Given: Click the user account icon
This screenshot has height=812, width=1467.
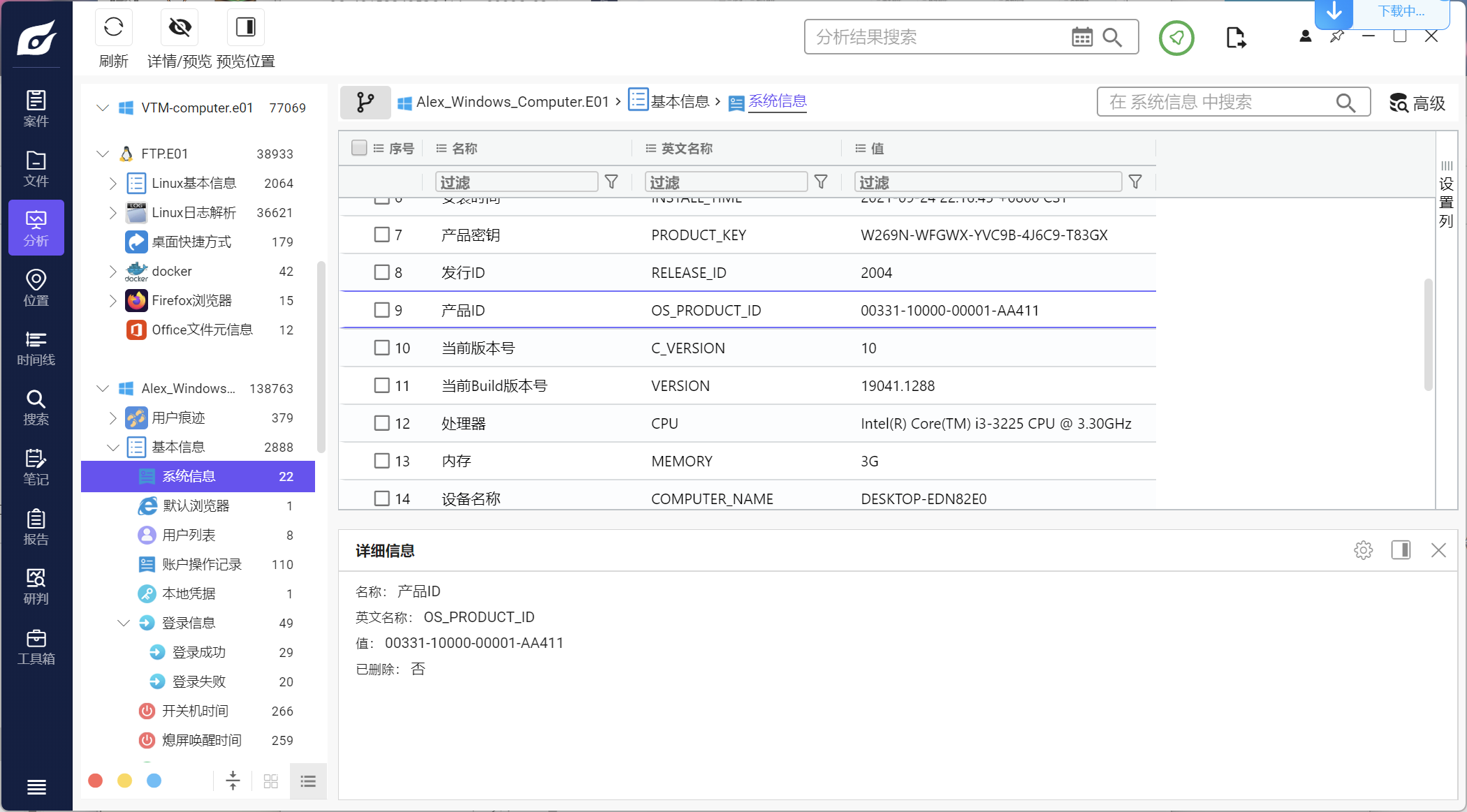Looking at the screenshot, I should tap(1305, 36).
